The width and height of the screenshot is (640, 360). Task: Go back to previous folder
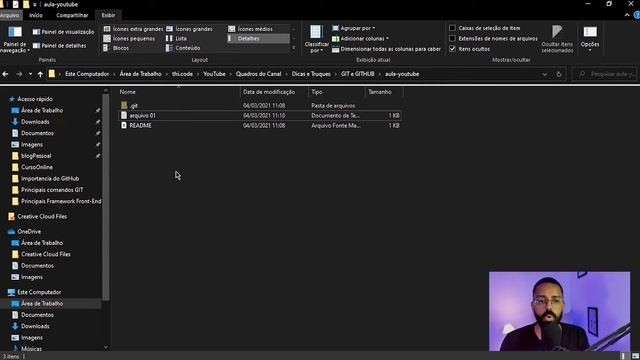(5, 74)
